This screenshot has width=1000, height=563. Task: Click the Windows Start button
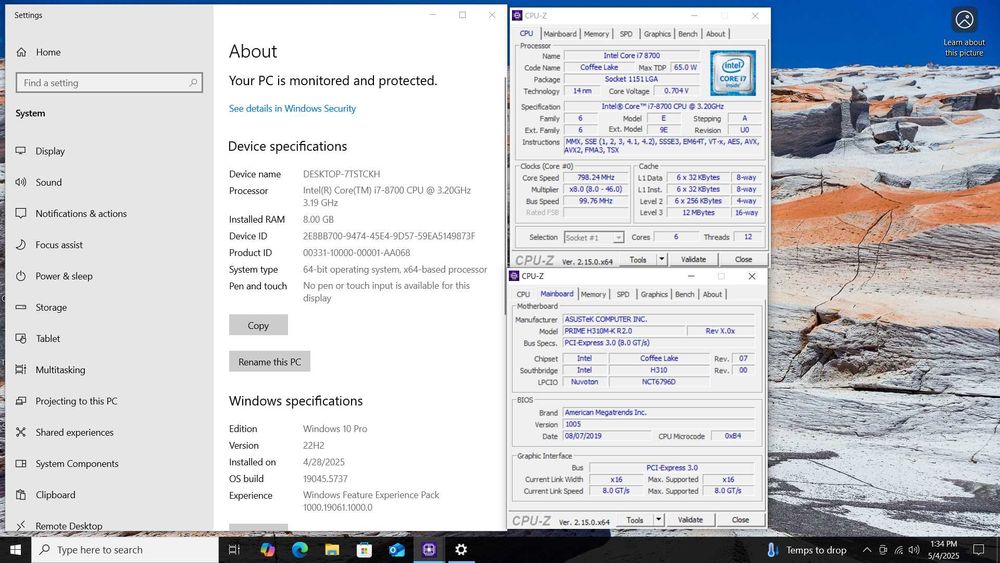(x=15, y=550)
